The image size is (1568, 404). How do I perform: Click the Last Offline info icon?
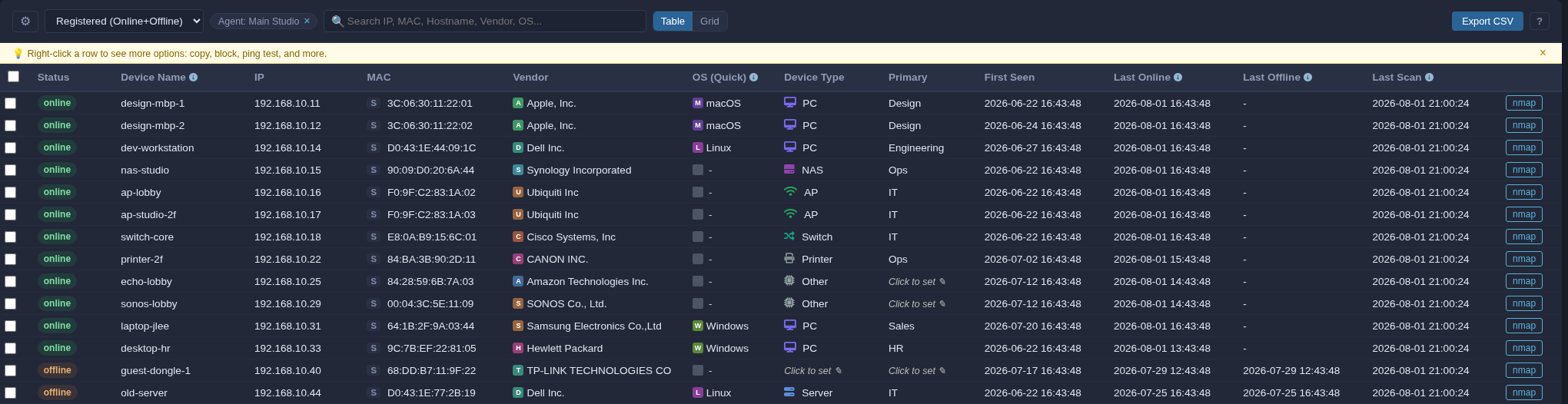coord(1308,78)
